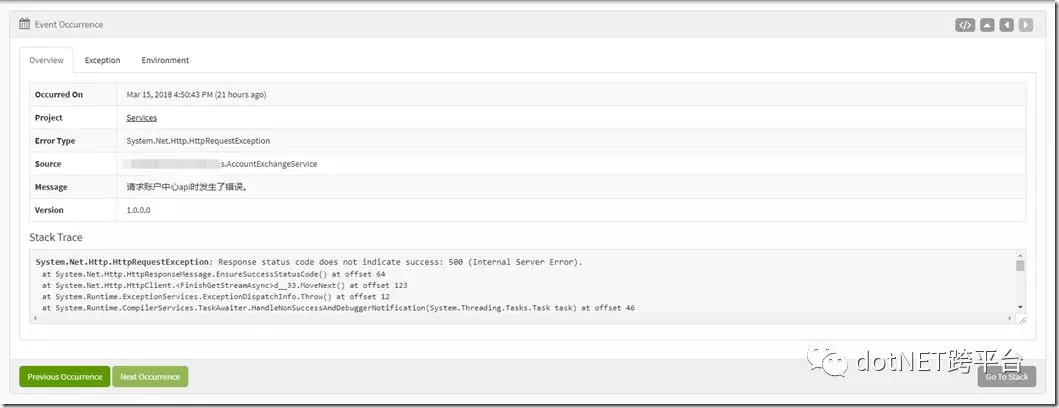Switch to the Exception tab

[103, 60]
